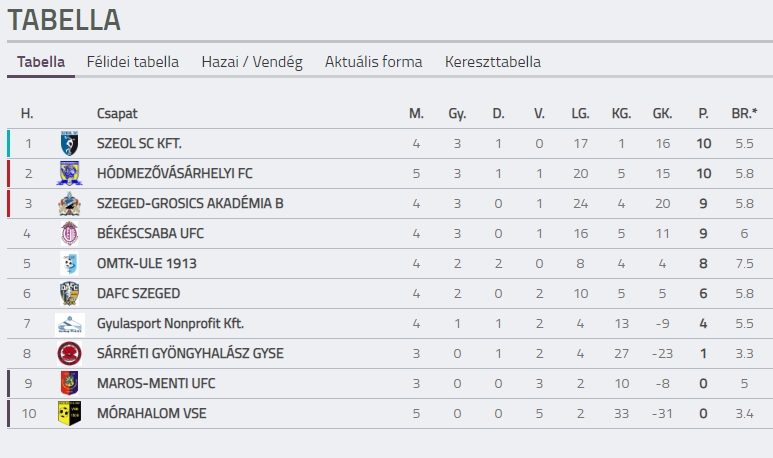This screenshot has width=773, height=458.
Task: Switch to the Félidei tabella tab
Action: pos(133,62)
